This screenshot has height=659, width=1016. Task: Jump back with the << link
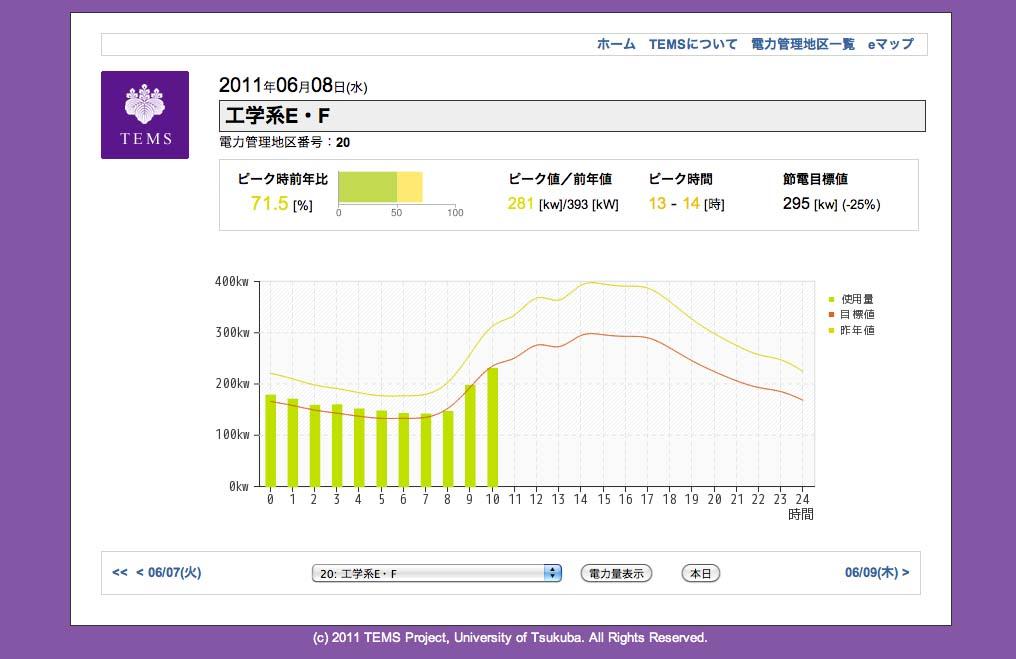tap(120, 573)
